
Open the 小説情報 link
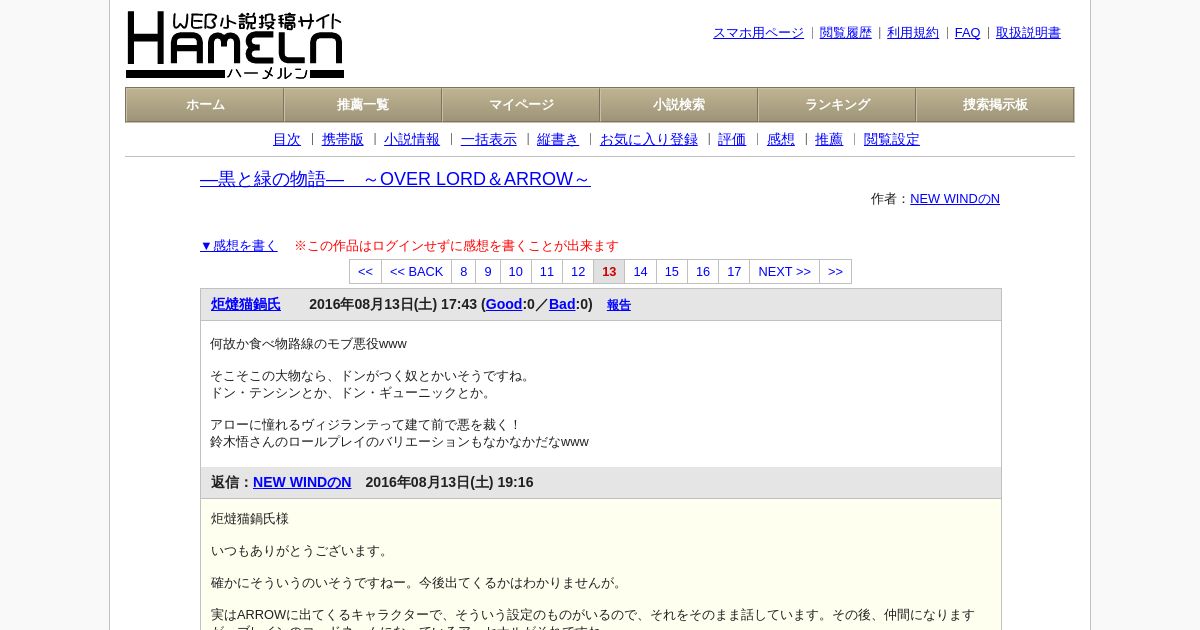(x=412, y=140)
